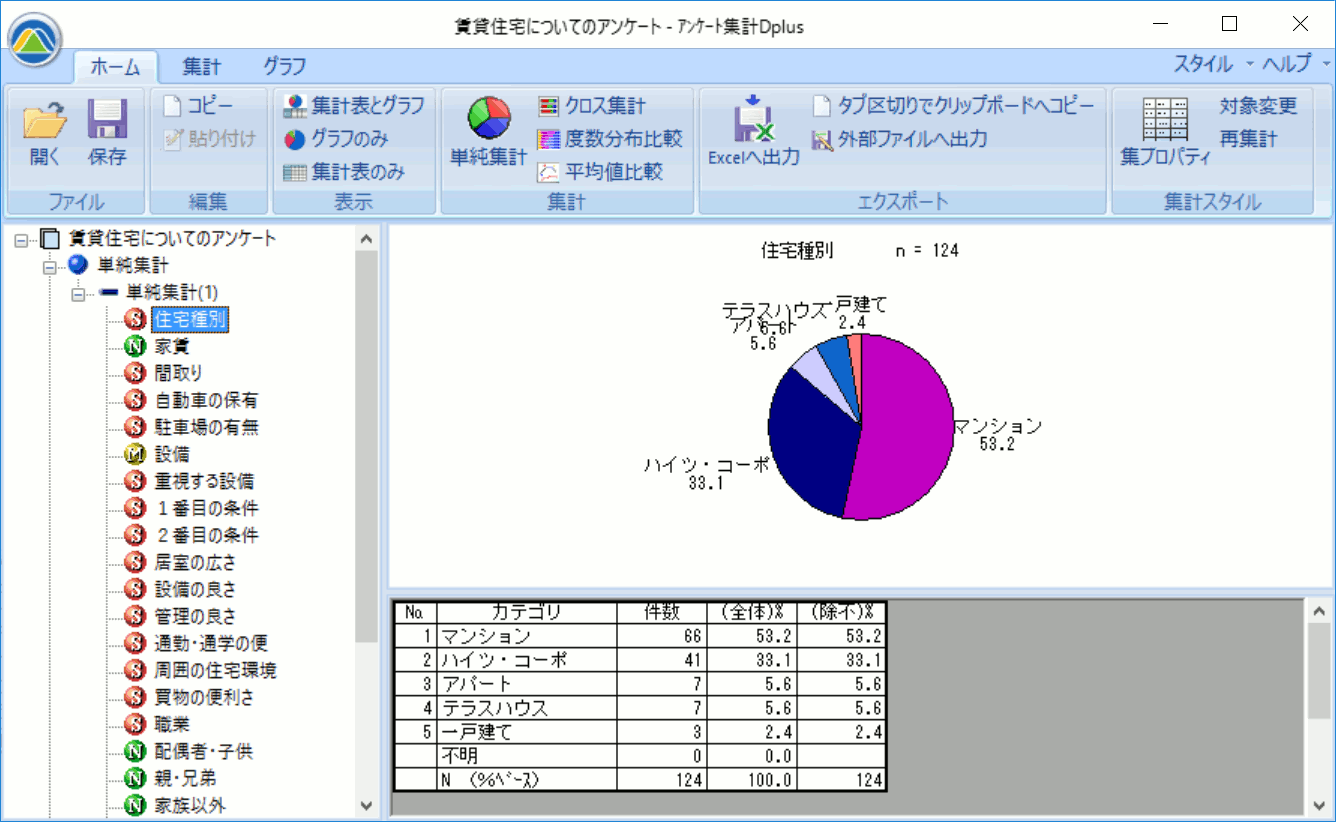Click 外部ファイルへ出力 export
The height and width of the screenshot is (822, 1336).
coord(899,138)
